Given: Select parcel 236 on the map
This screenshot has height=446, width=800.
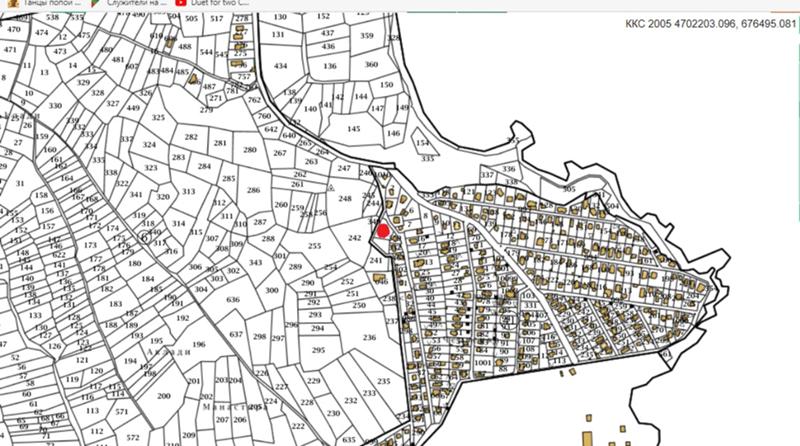Looking at the screenshot, I should 369,337.
